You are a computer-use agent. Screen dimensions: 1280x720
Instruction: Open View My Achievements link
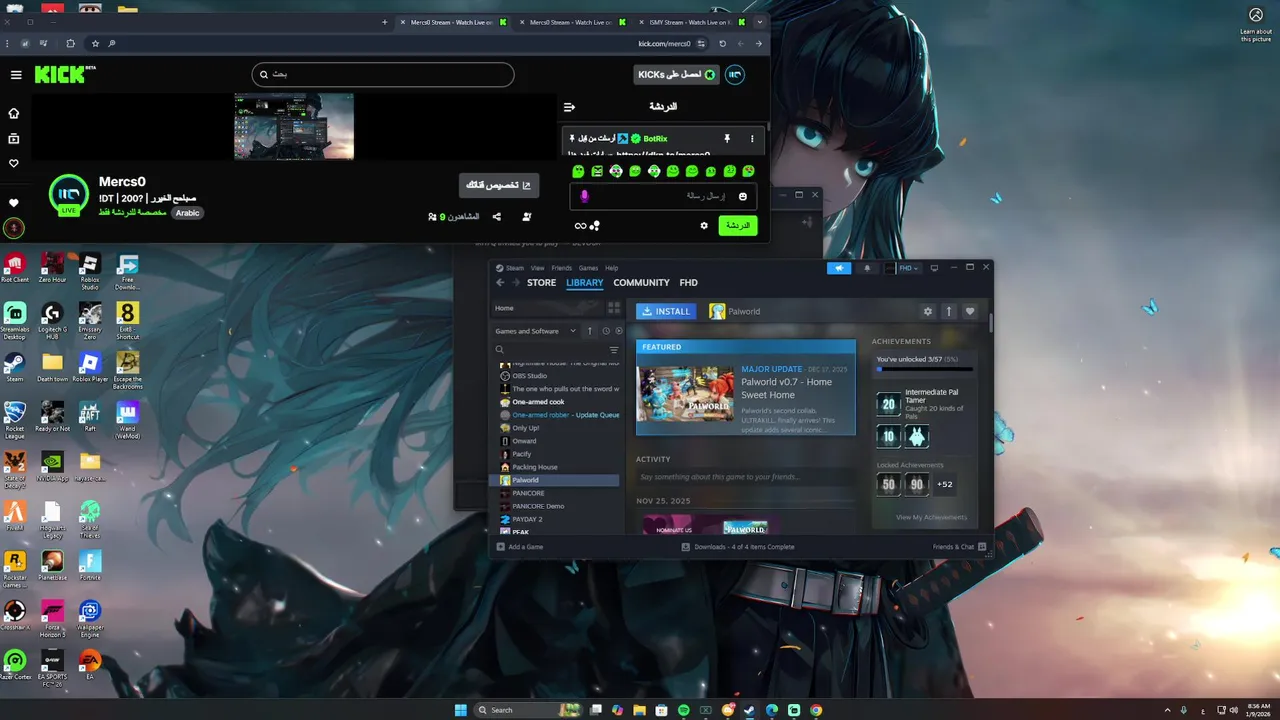click(931, 517)
